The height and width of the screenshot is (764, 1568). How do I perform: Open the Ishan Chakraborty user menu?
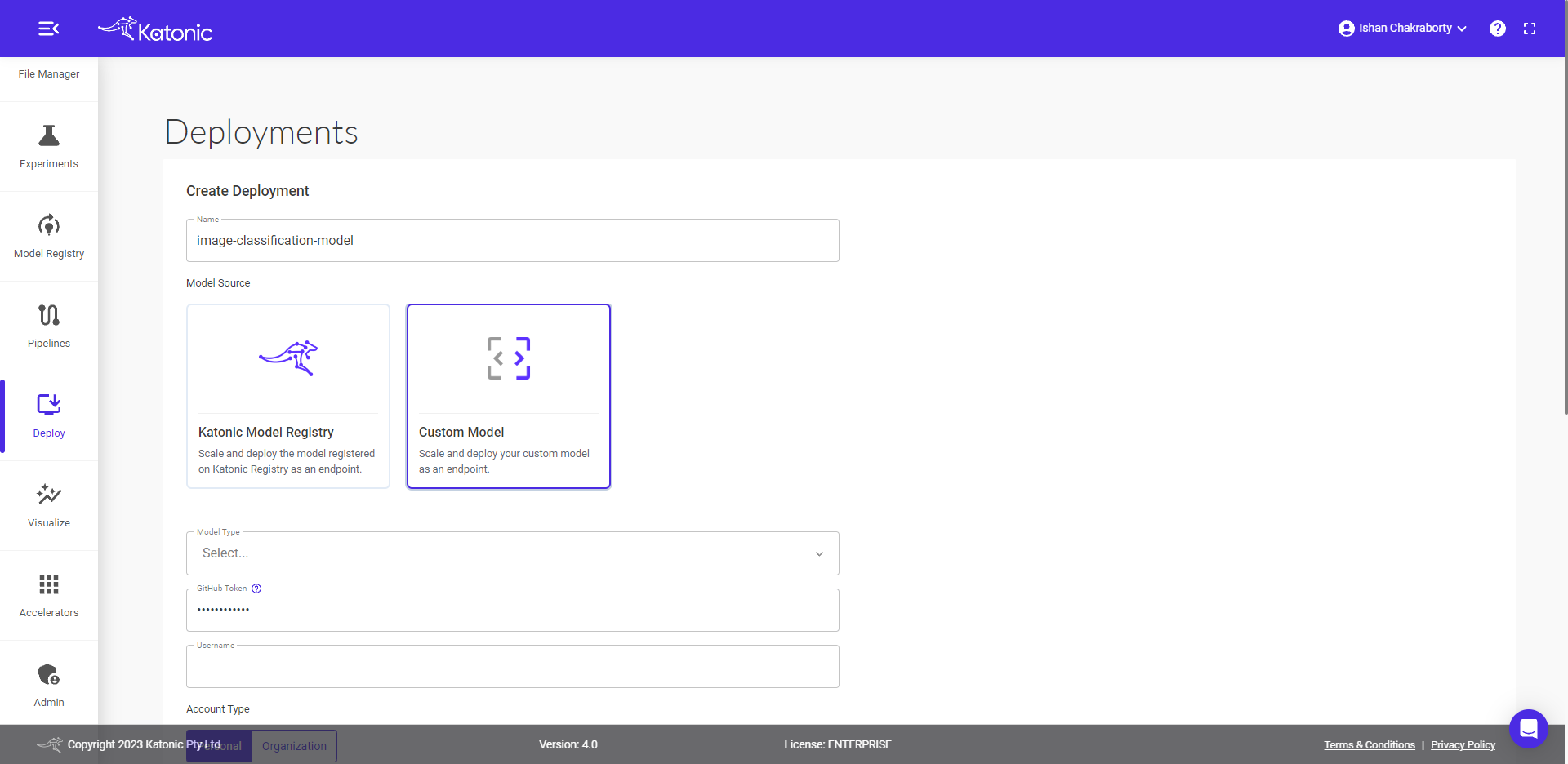(x=1402, y=29)
